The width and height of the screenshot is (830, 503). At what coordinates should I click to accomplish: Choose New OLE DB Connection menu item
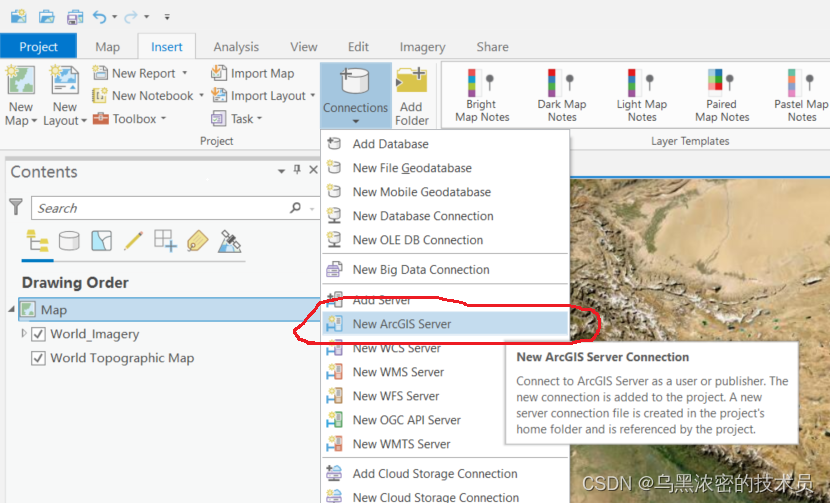(x=445, y=240)
